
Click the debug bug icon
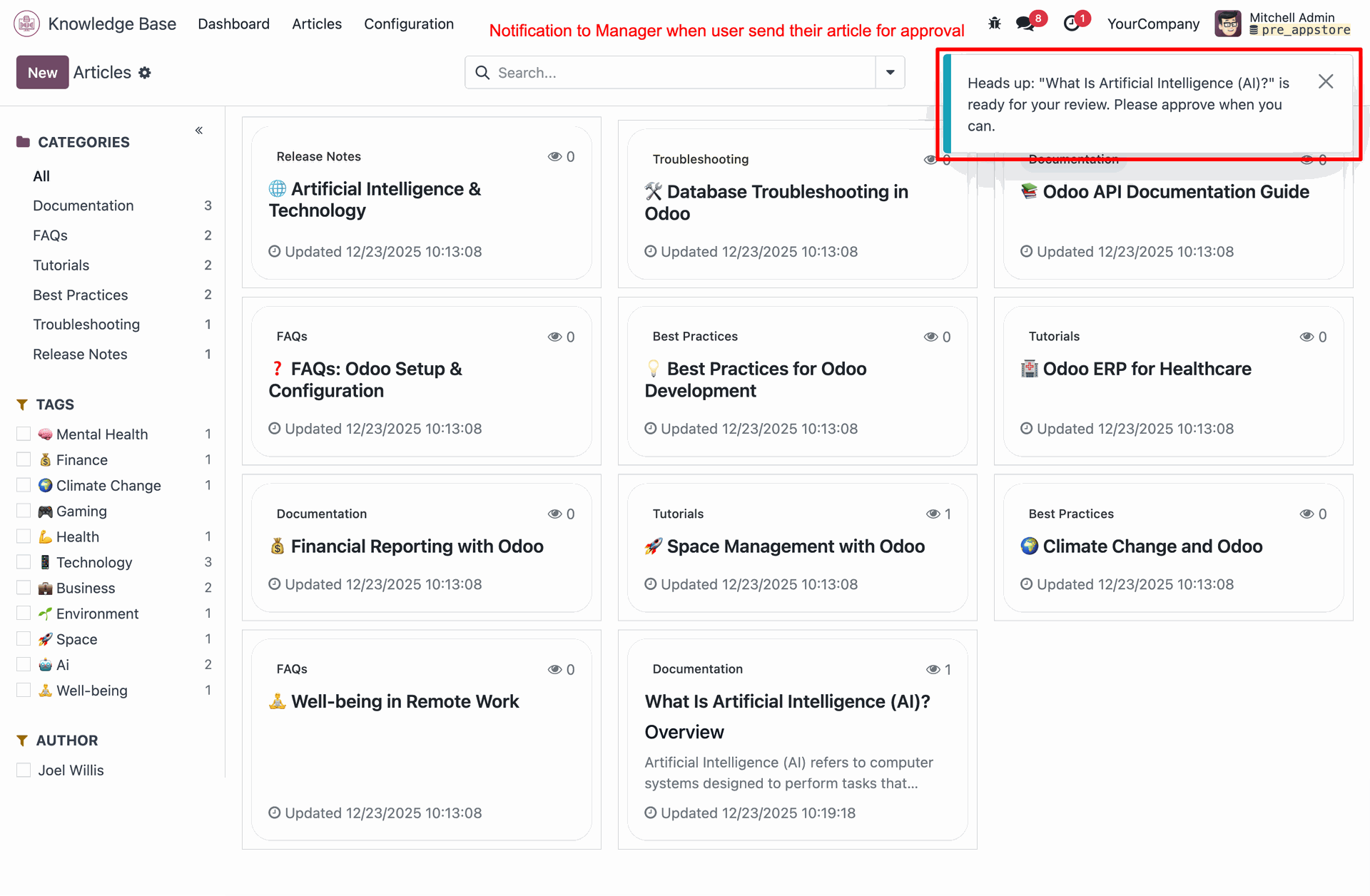point(995,24)
